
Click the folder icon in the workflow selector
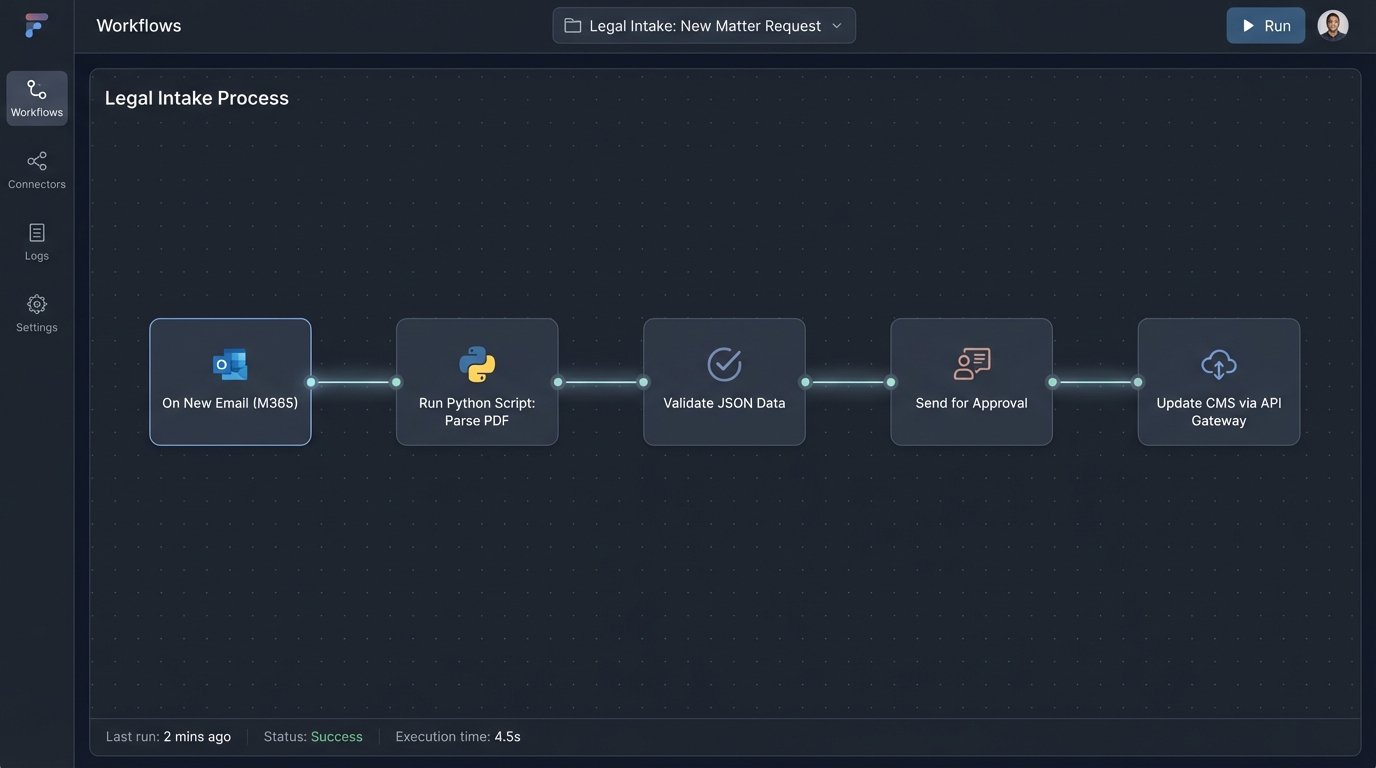pyautogui.click(x=572, y=24)
